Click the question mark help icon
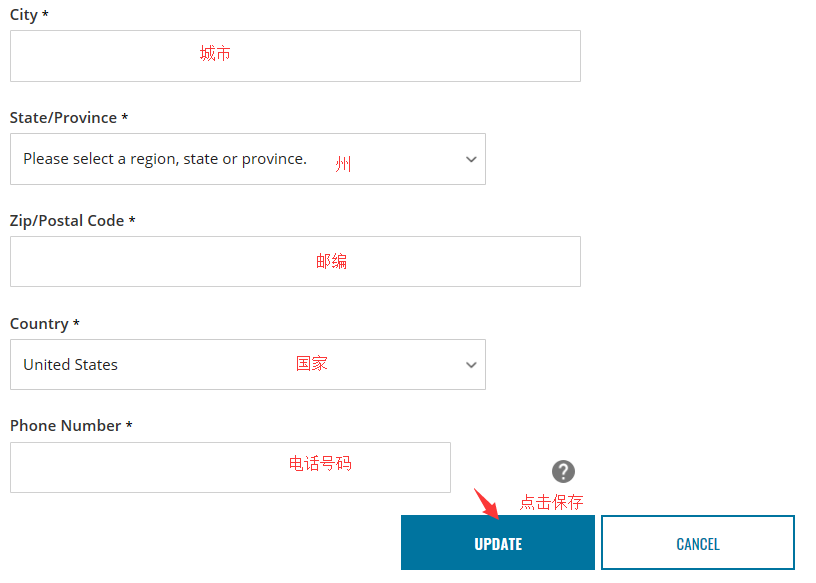 click(x=564, y=471)
